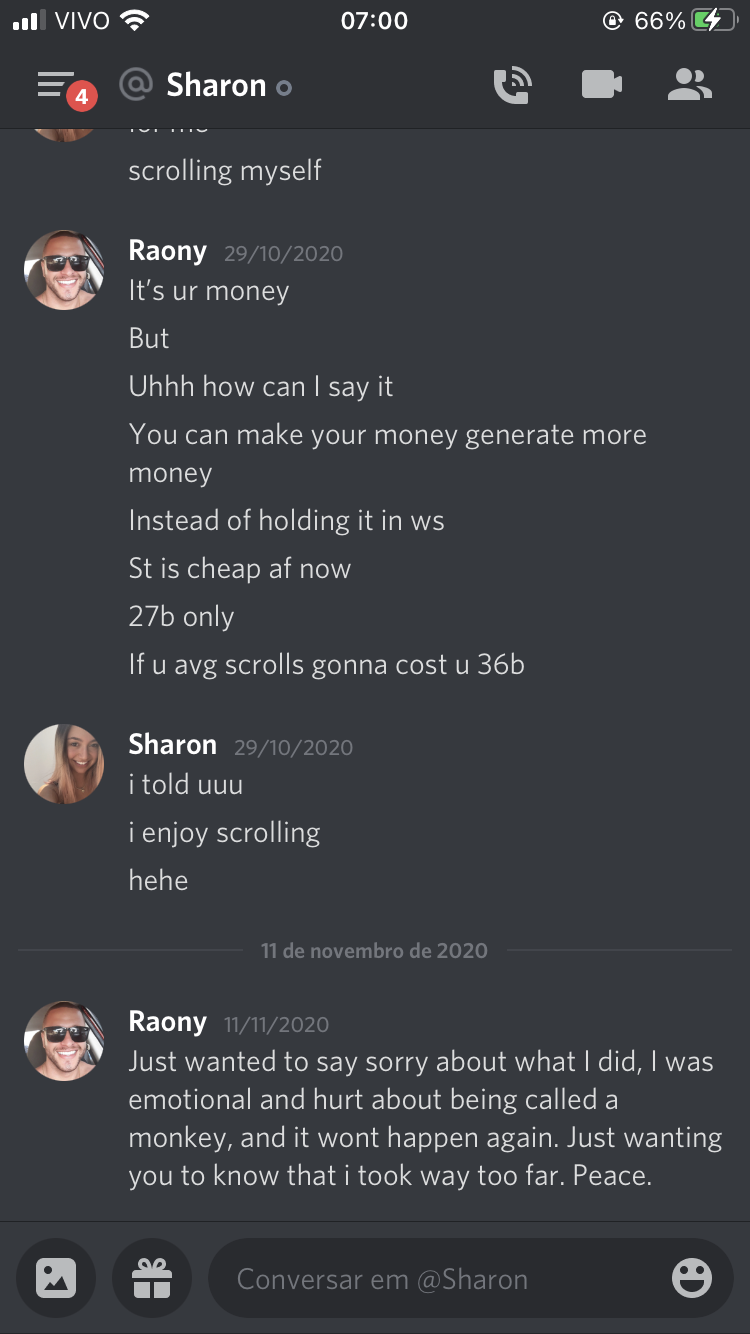Screen dimensions: 750x1334
Task: Open the emoji picker in message box
Action: coord(691,1278)
